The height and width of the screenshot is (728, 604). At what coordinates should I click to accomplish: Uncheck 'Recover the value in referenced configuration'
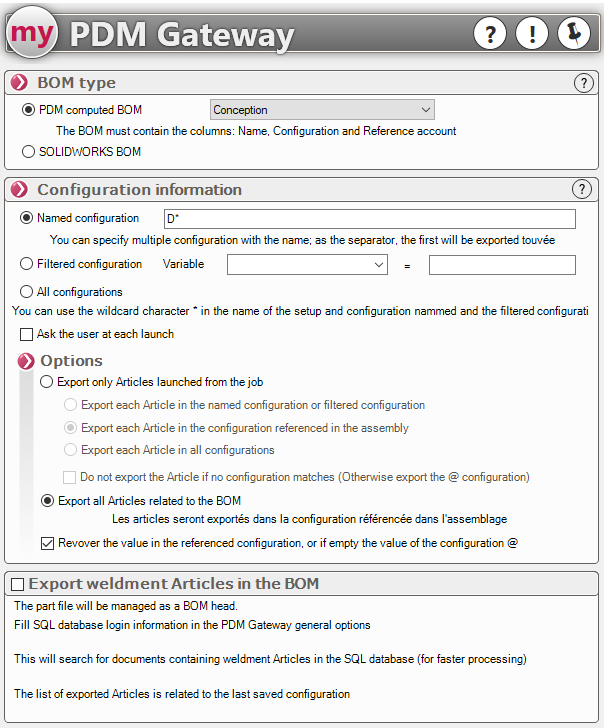tap(47, 543)
